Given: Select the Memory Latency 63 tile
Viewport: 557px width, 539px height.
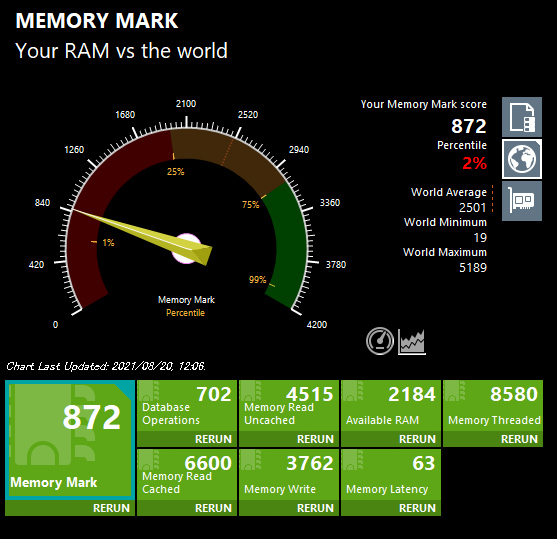Looking at the screenshot, I should pos(391,475).
